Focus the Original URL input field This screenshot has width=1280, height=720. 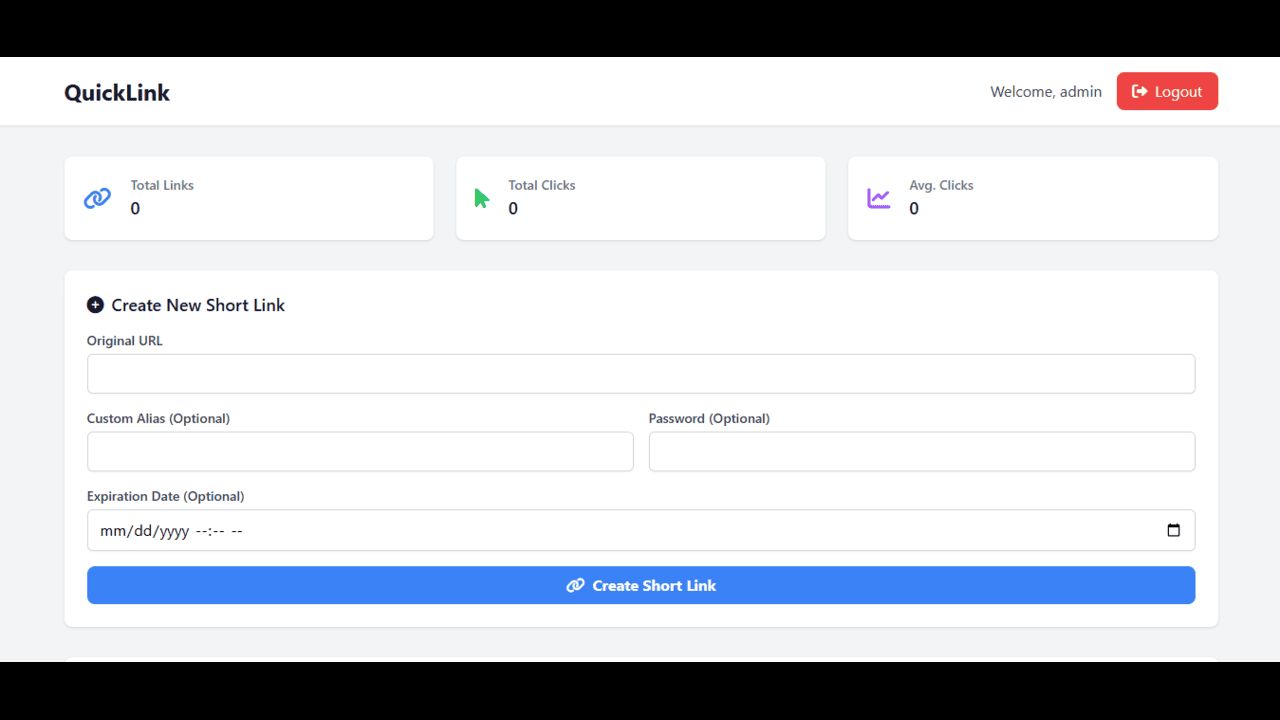click(x=640, y=374)
